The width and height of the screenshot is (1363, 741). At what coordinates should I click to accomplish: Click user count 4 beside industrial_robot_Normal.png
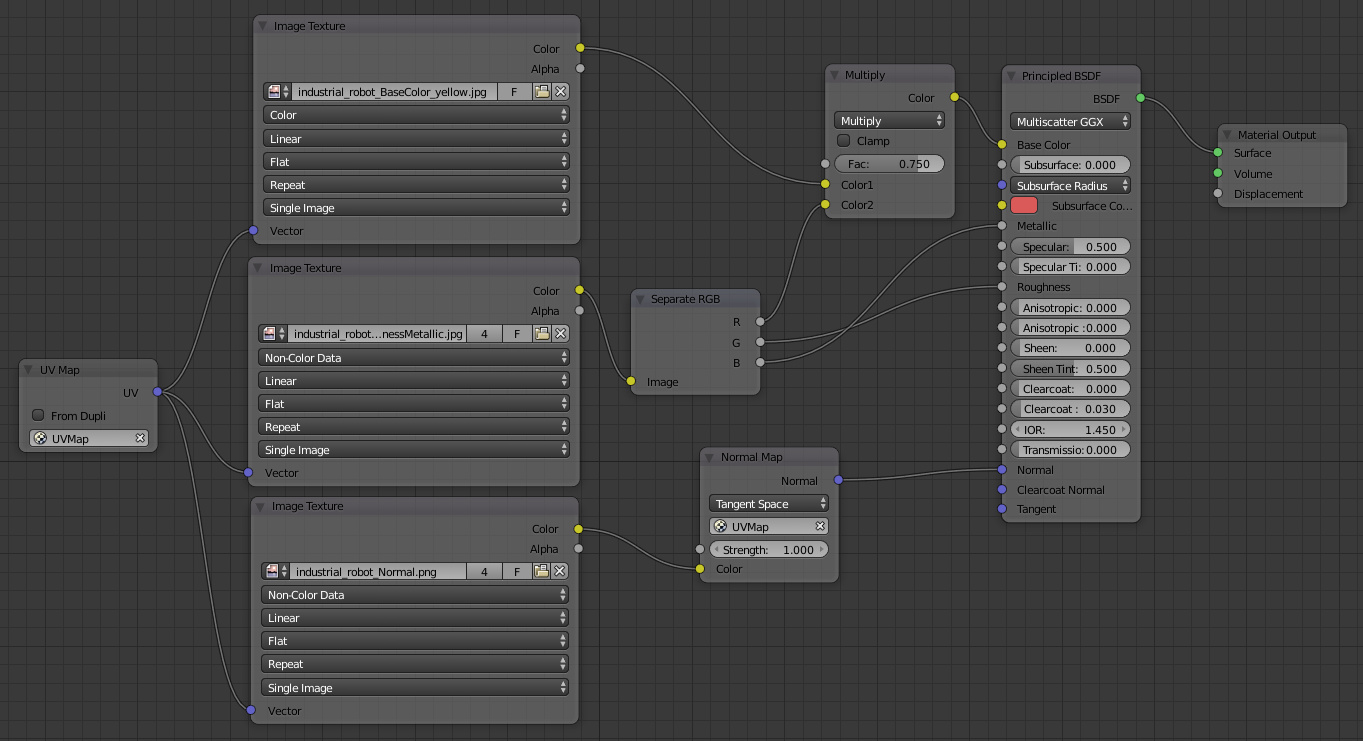pos(485,572)
